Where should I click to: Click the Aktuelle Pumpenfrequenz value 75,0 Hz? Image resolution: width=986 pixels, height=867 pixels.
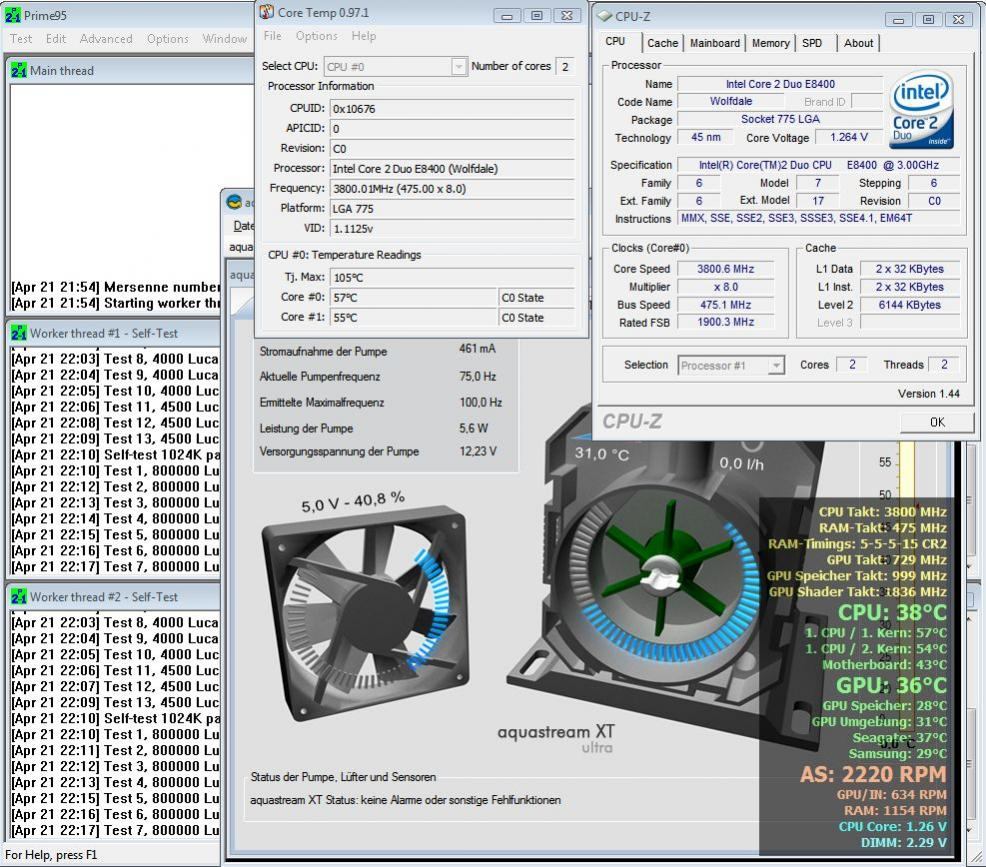coord(477,377)
